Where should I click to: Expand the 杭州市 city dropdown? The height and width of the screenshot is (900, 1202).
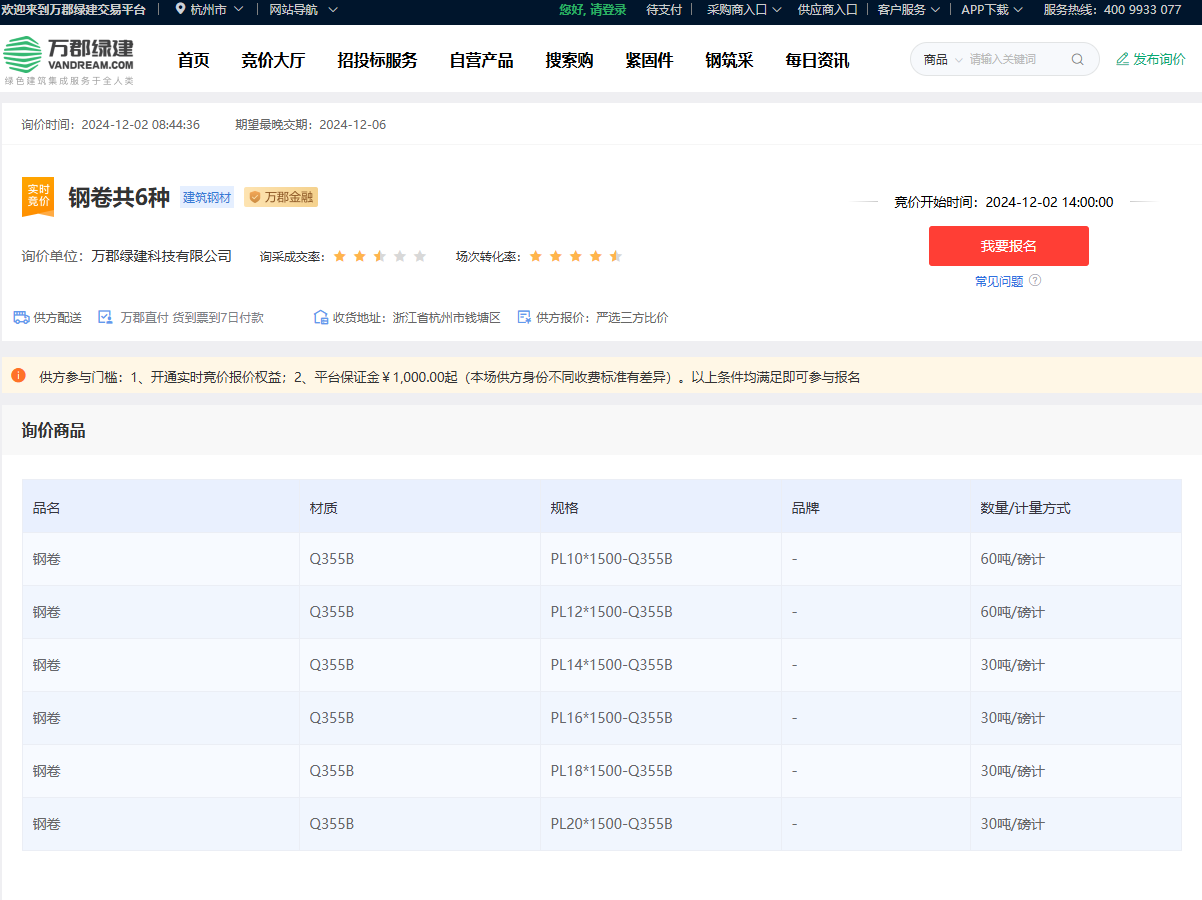[209, 9]
